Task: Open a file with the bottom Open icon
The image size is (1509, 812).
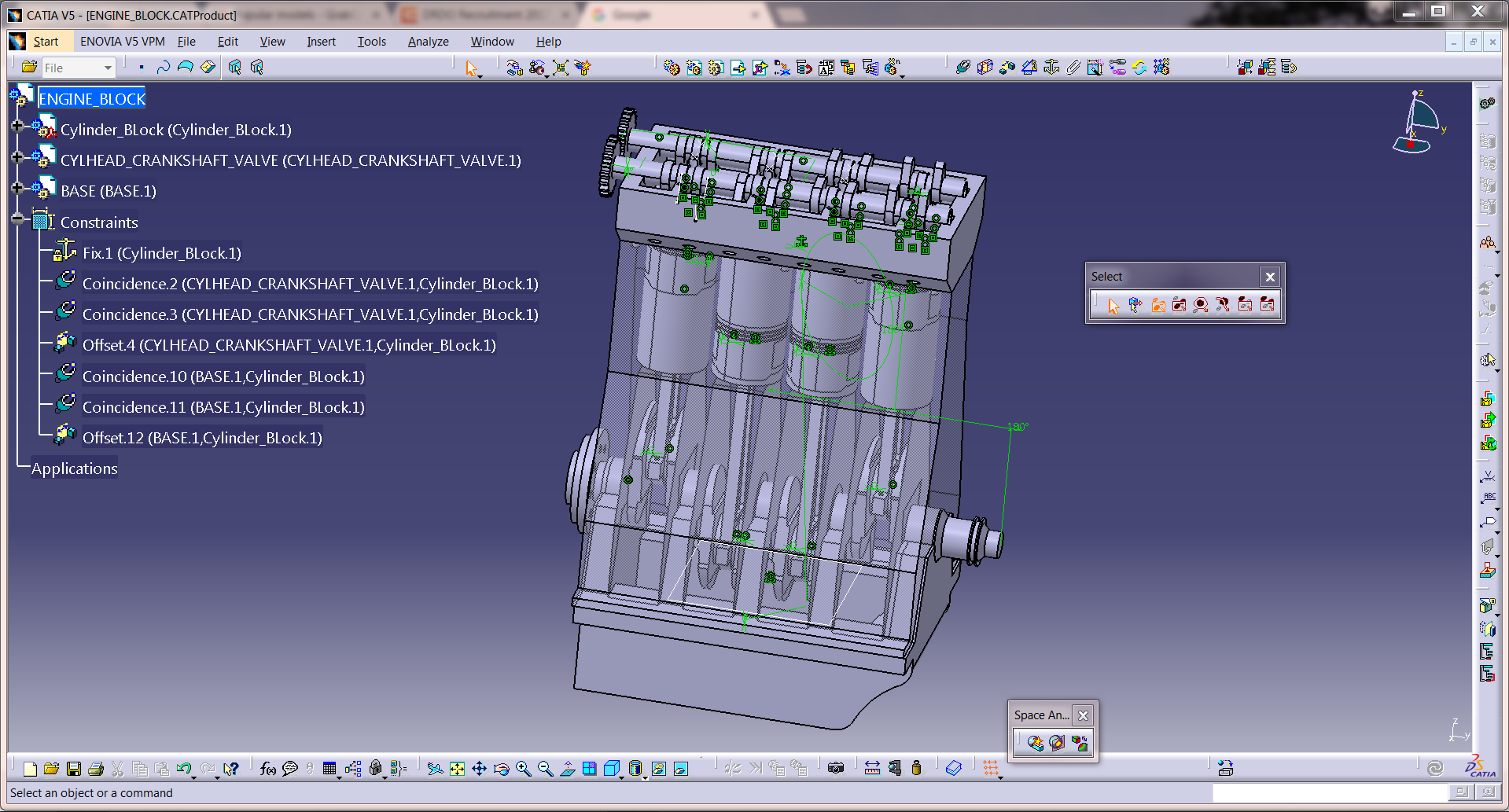Action: 52,769
